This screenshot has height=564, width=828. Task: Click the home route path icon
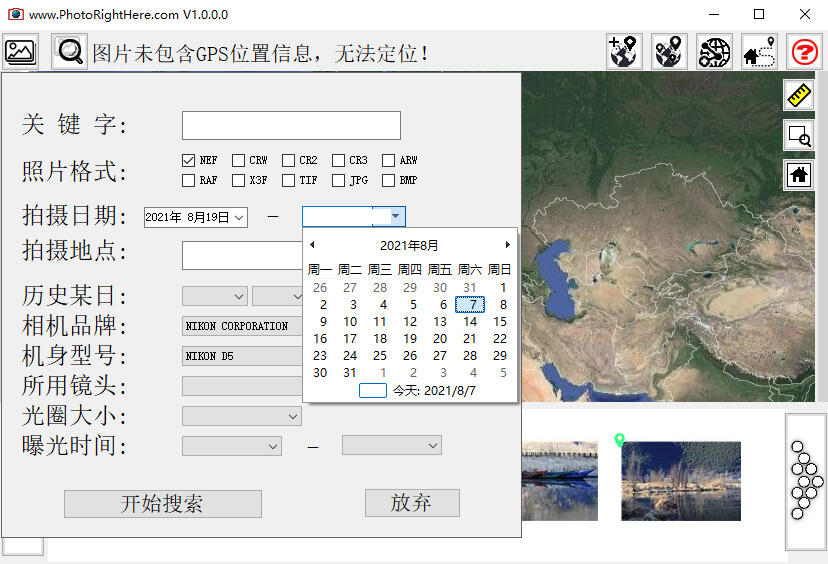click(759, 52)
